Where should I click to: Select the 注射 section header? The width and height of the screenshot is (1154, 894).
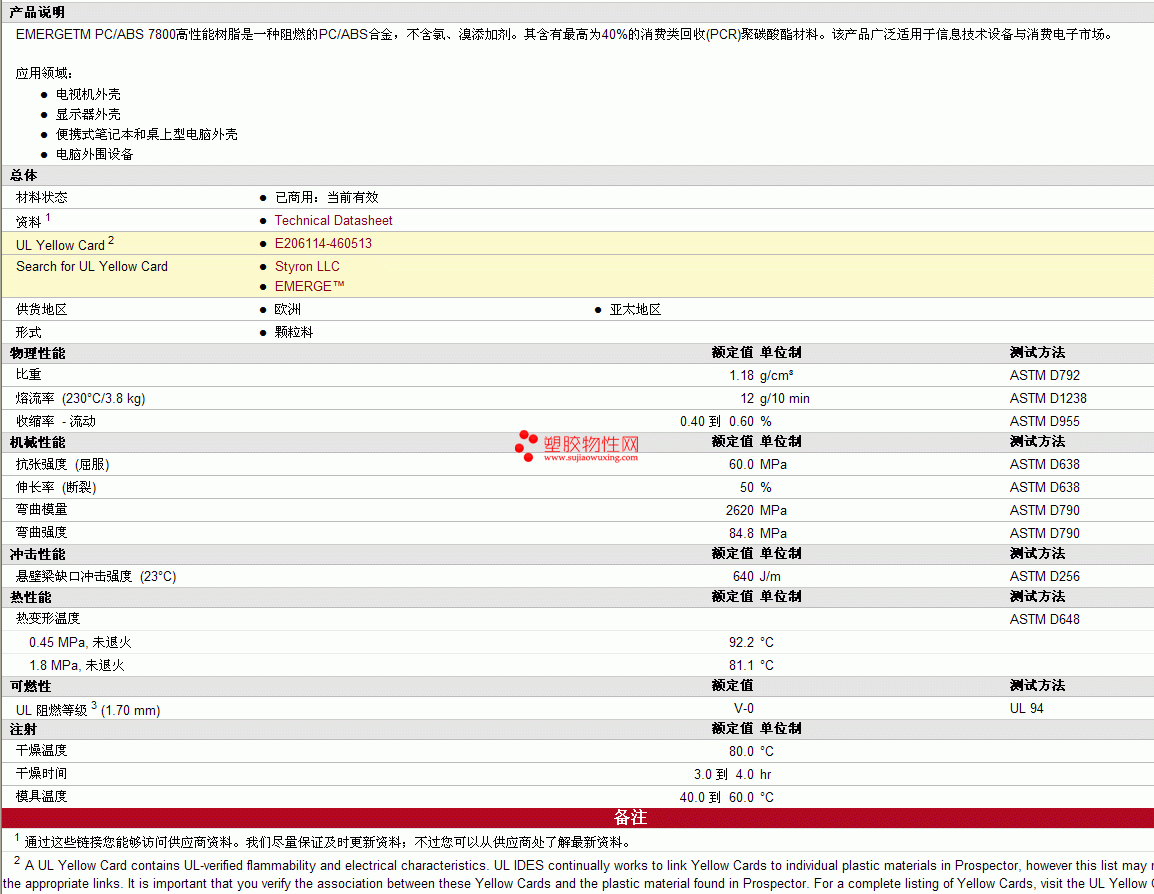point(23,729)
